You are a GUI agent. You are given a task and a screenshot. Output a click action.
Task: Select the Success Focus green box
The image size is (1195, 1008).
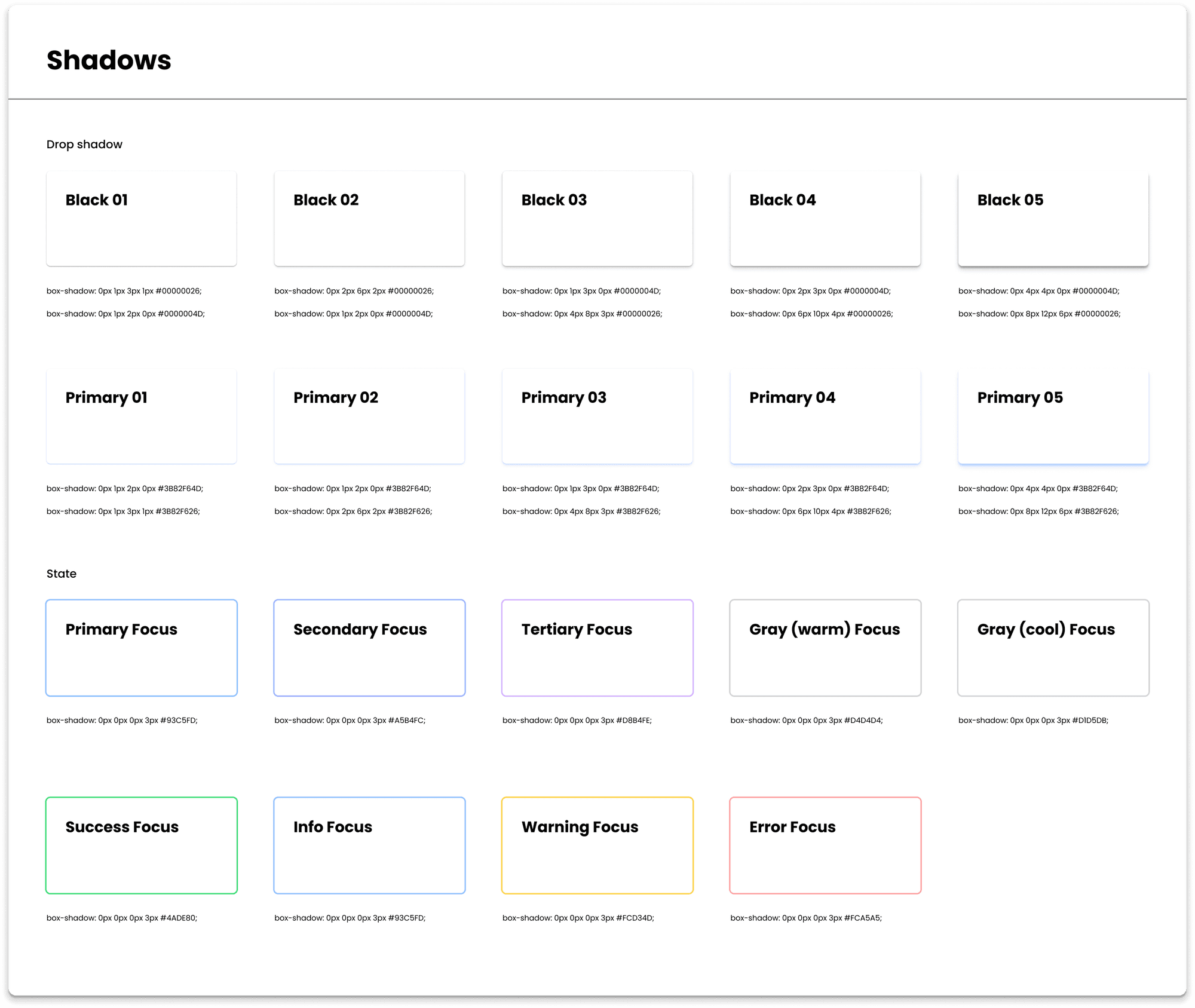142,845
